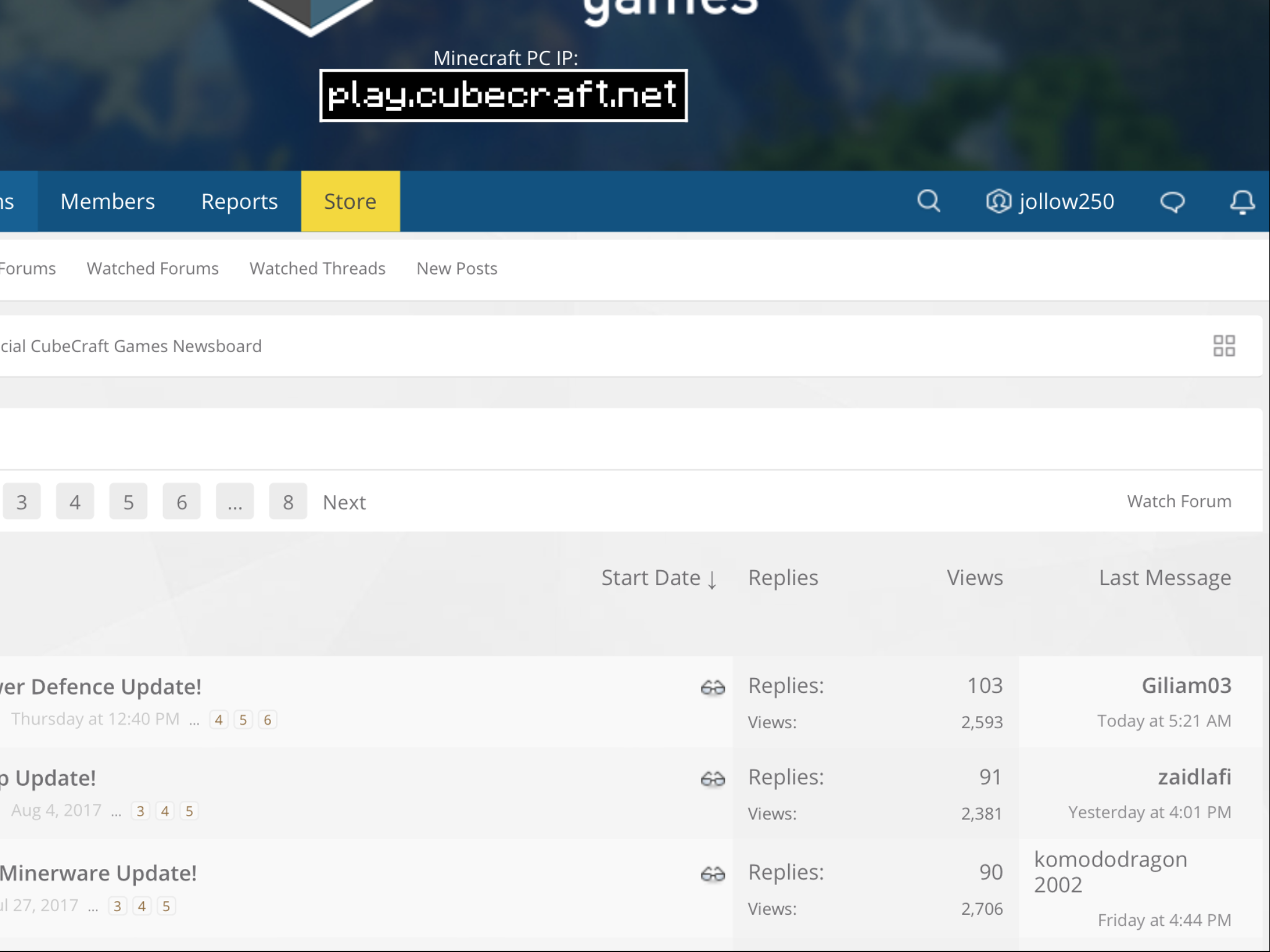Open CubeCraft Games Newsboard breadcrumb
The height and width of the screenshot is (952, 1270).
pyautogui.click(x=131, y=346)
